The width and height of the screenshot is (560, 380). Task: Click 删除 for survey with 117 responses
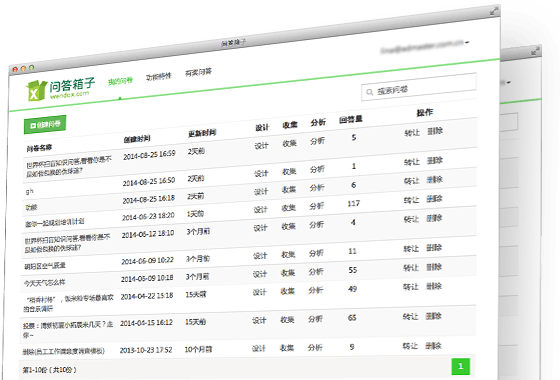tap(435, 199)
